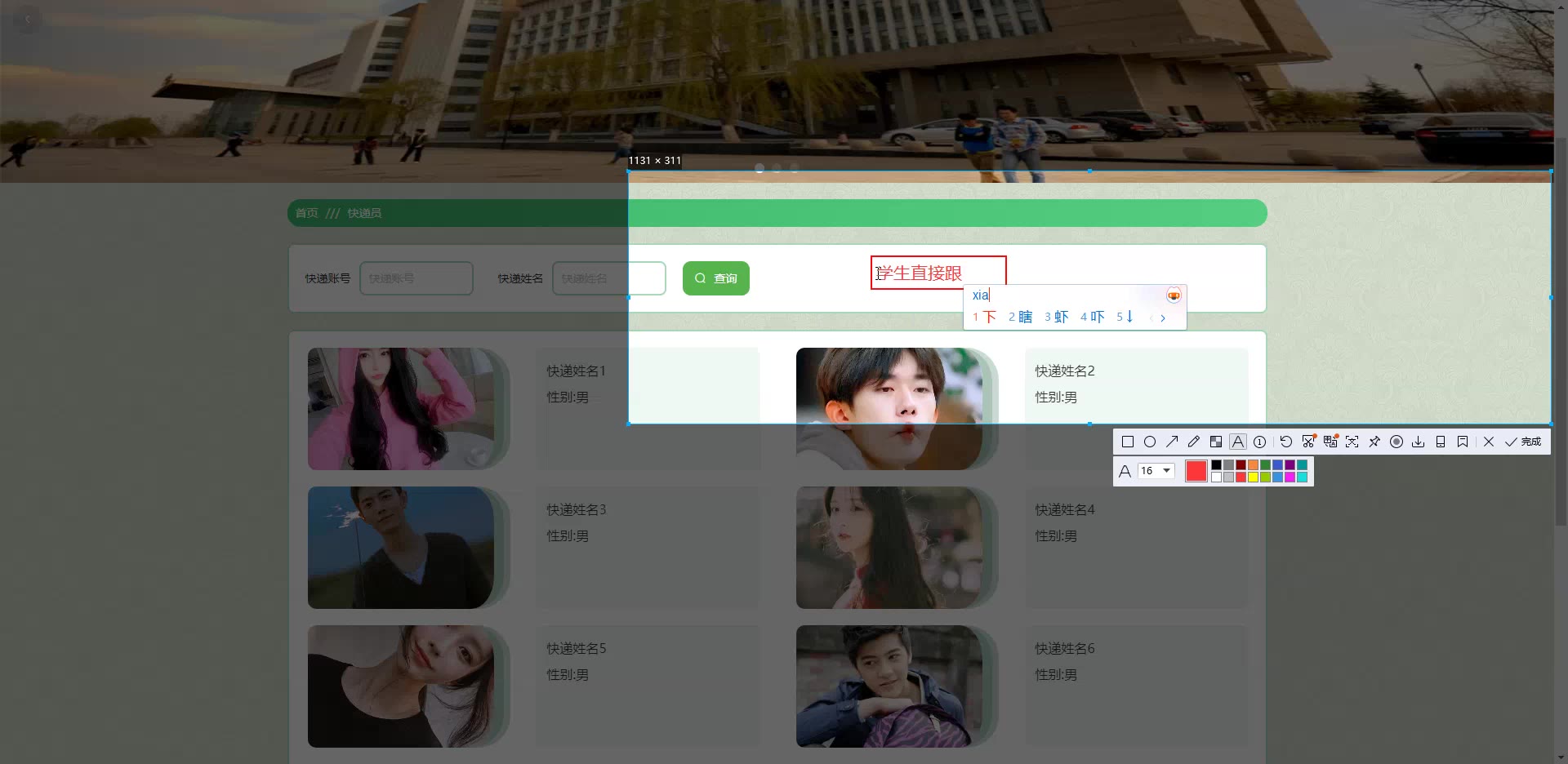This screenshot has height=764, width=1568.
Task: Click the back arrow at the banner's corner
Action: (28, 19)
